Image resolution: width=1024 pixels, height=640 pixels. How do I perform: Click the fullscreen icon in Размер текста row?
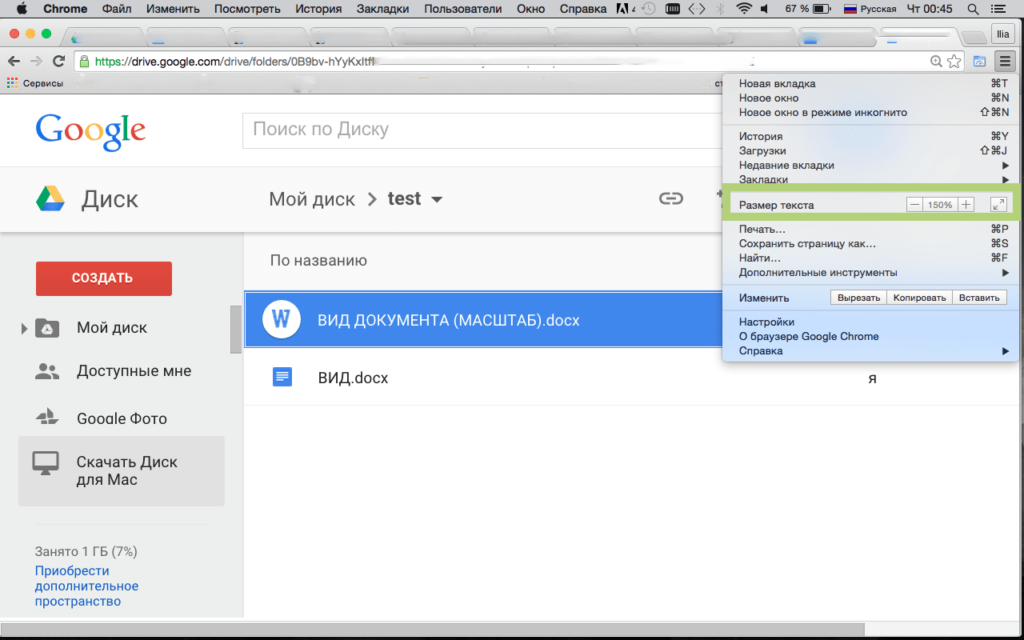tap(998, 204)
